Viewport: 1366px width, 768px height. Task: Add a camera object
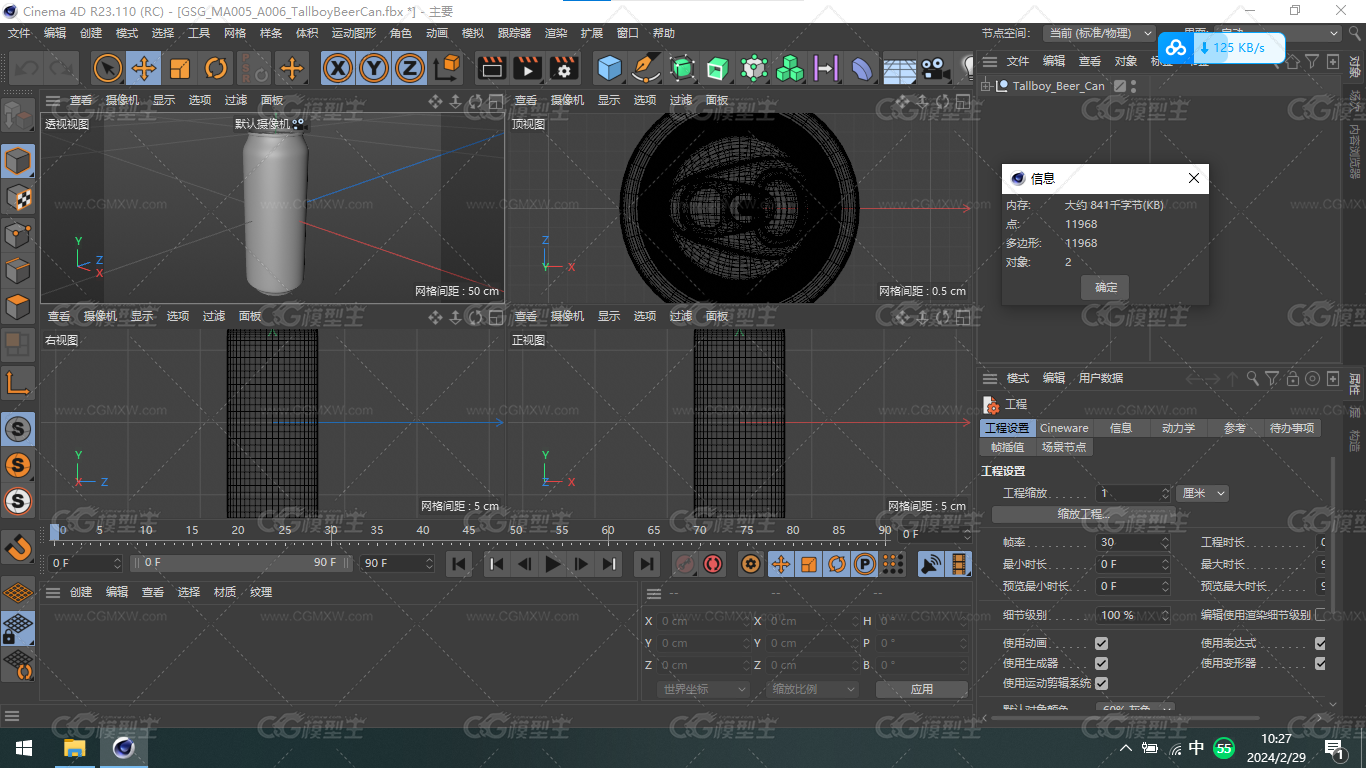934,68
